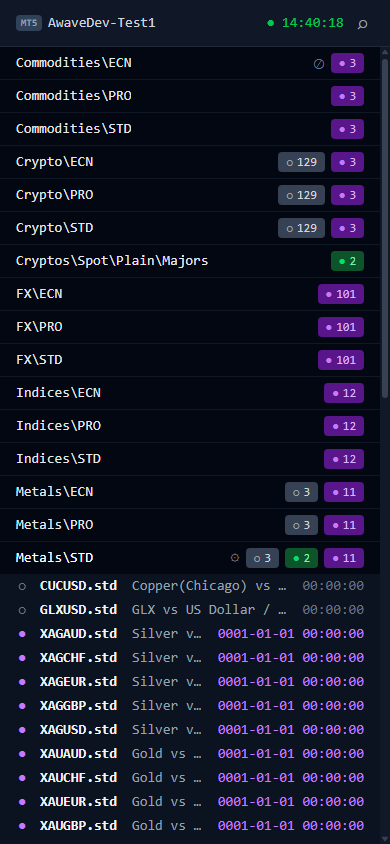Select the GLXUSD.std symbol name
This screenshot has height=844, width=390.
click(x=78, y=610)
